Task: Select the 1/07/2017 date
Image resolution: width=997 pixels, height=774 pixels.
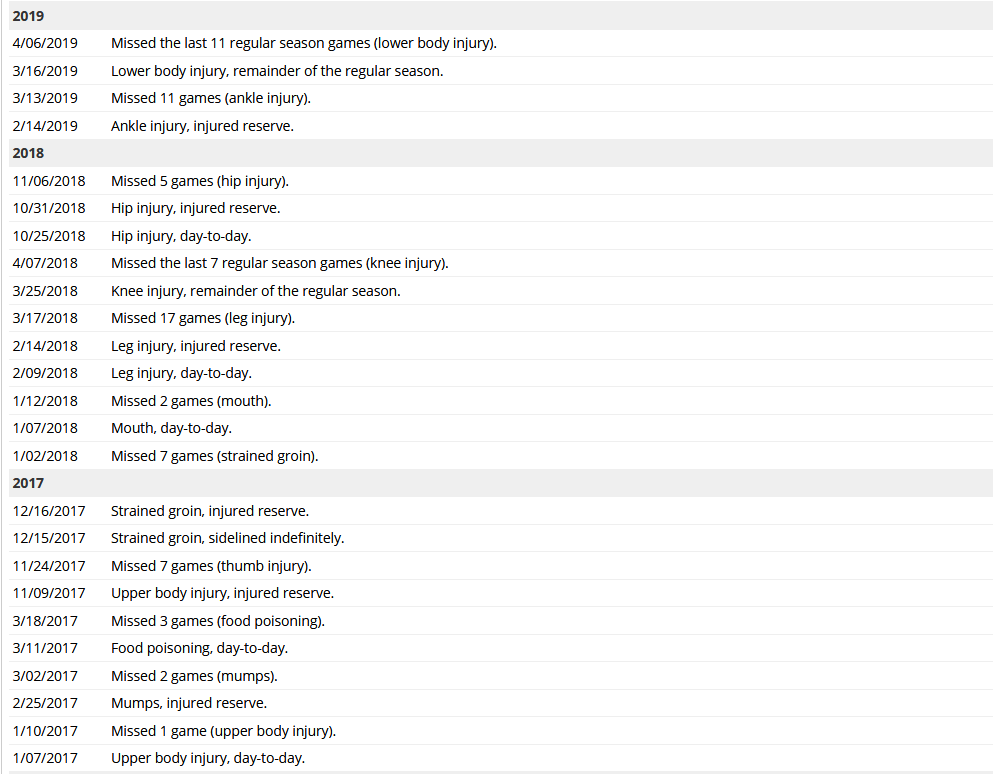Action: 45,759
